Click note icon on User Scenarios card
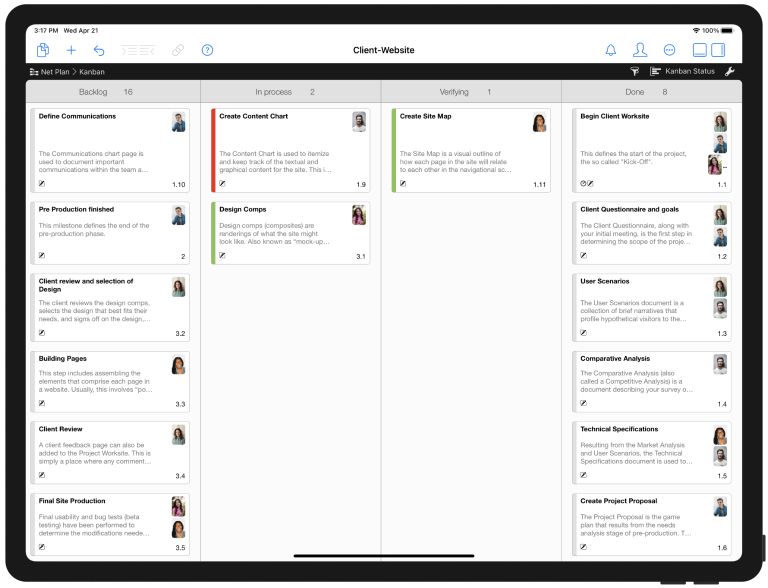This screenshot has height=588, width=768. 583,333
